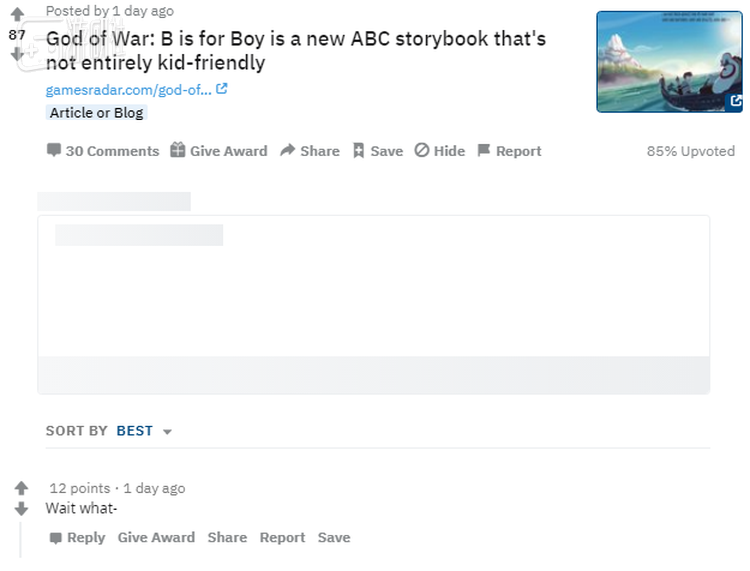Upvote the God of War post
Viewport: 750px width, 571px height.
[x=17, y=15]
